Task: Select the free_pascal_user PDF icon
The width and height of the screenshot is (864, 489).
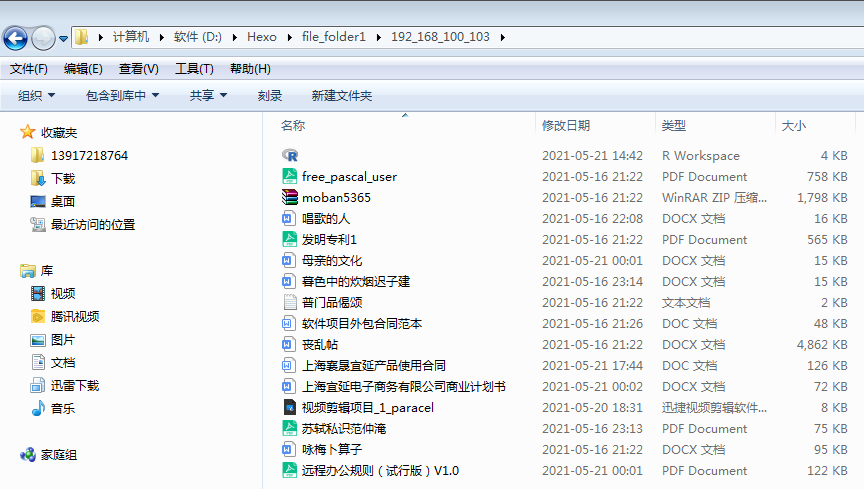Action: [x=289, y=176]
